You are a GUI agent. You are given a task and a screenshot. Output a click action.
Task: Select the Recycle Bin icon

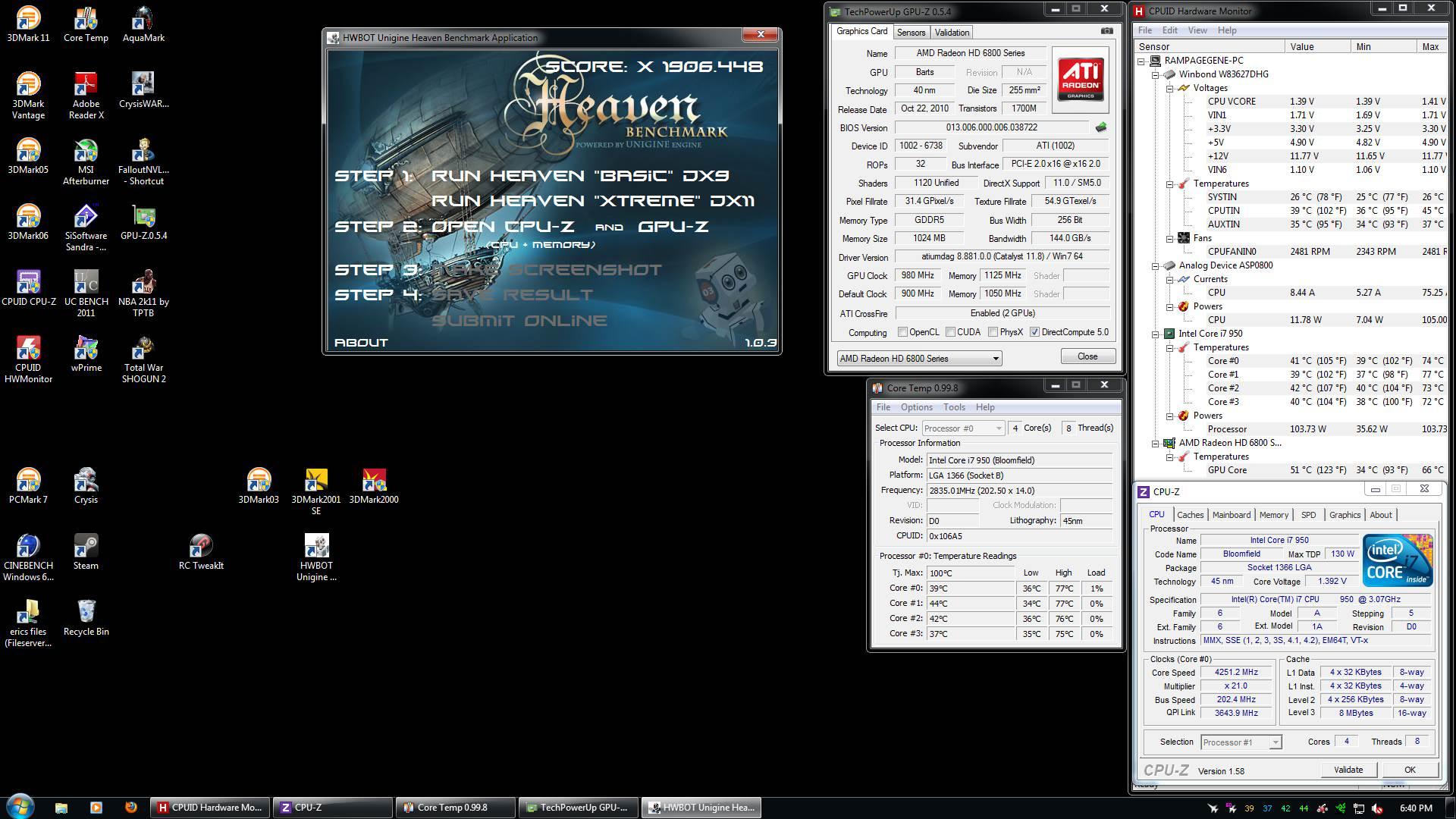[86, 618]
